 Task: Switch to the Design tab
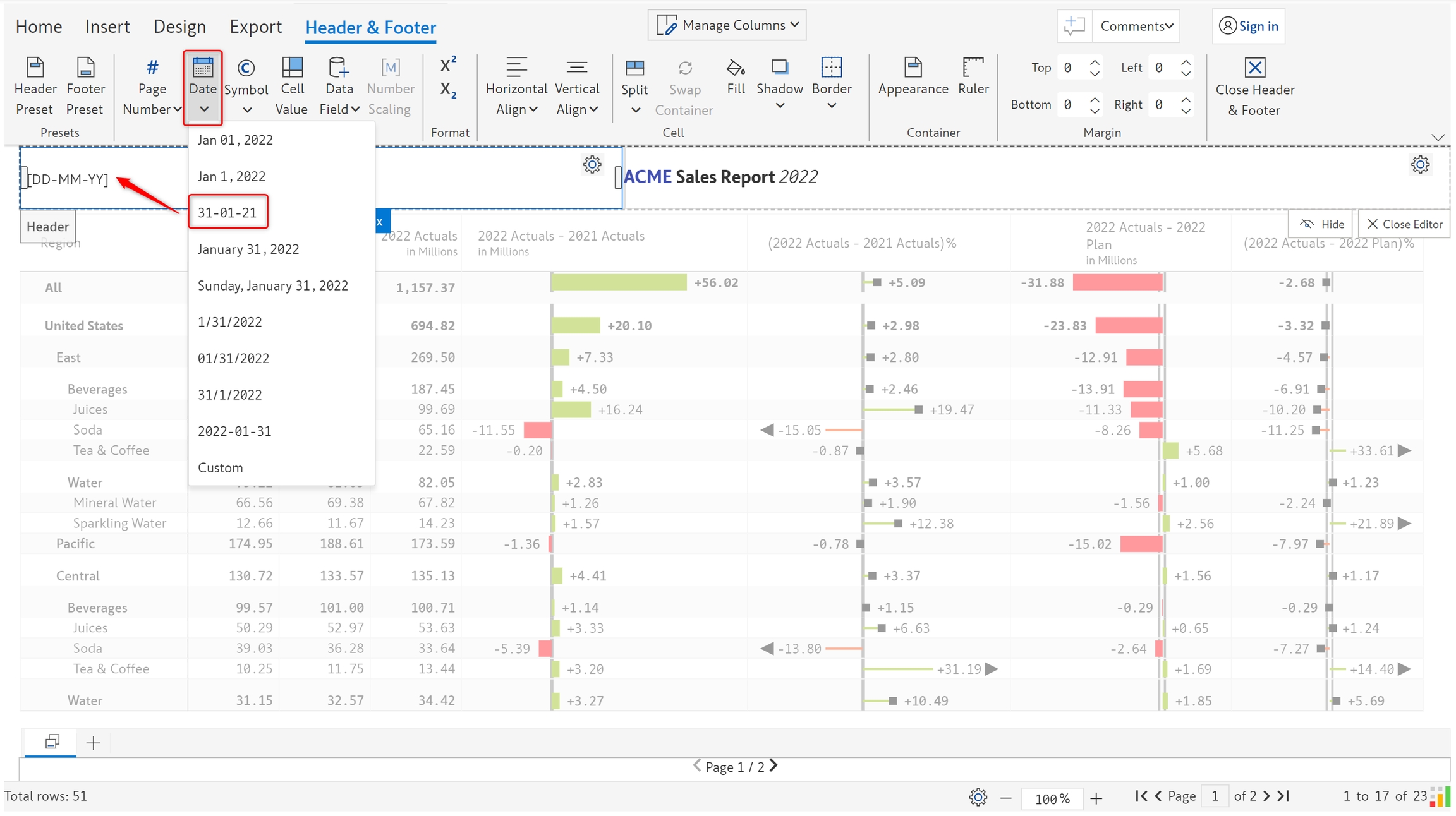pyautogui.click(x=179, y=27)
